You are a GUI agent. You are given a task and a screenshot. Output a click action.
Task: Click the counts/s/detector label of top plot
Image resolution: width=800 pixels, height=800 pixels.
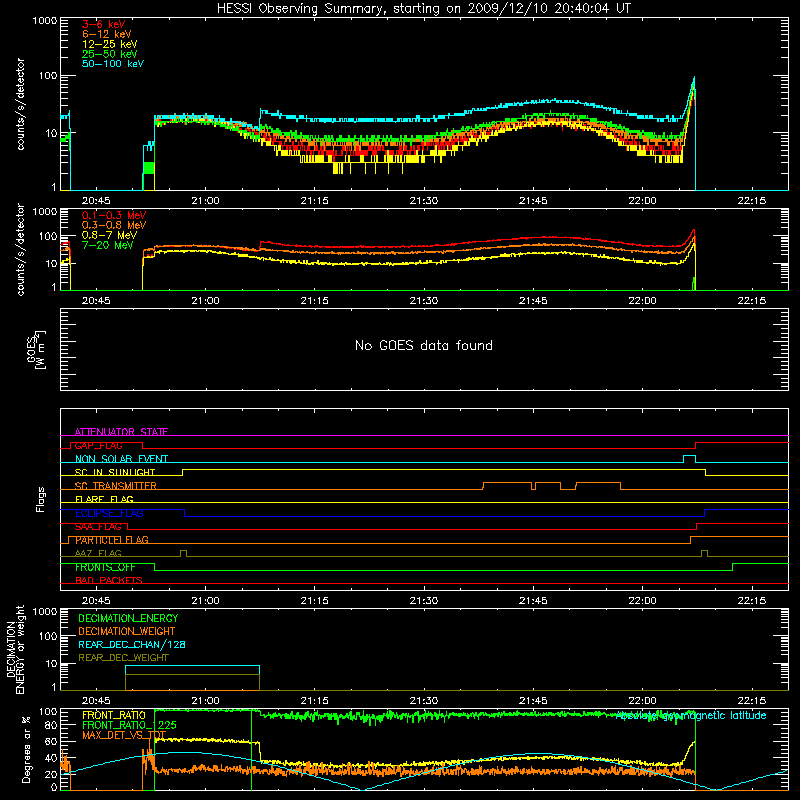[20, 104]
